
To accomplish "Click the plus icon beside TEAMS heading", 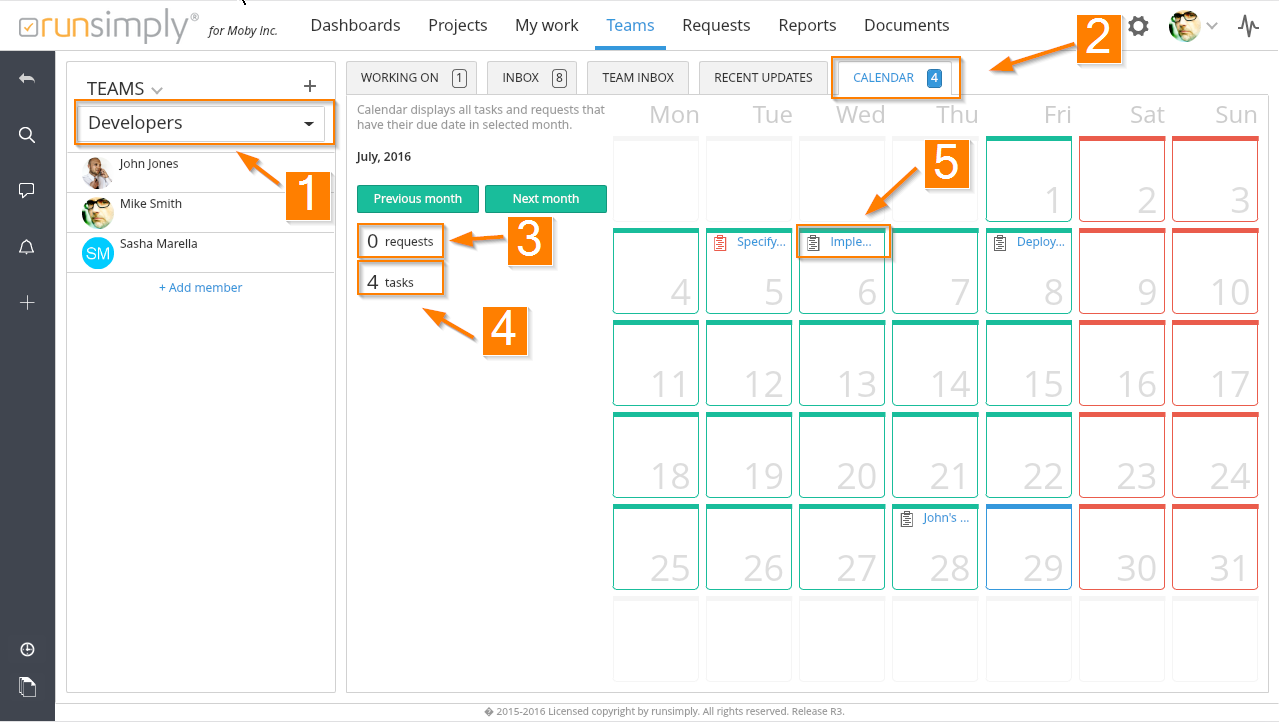I will (x=310, y=87).
